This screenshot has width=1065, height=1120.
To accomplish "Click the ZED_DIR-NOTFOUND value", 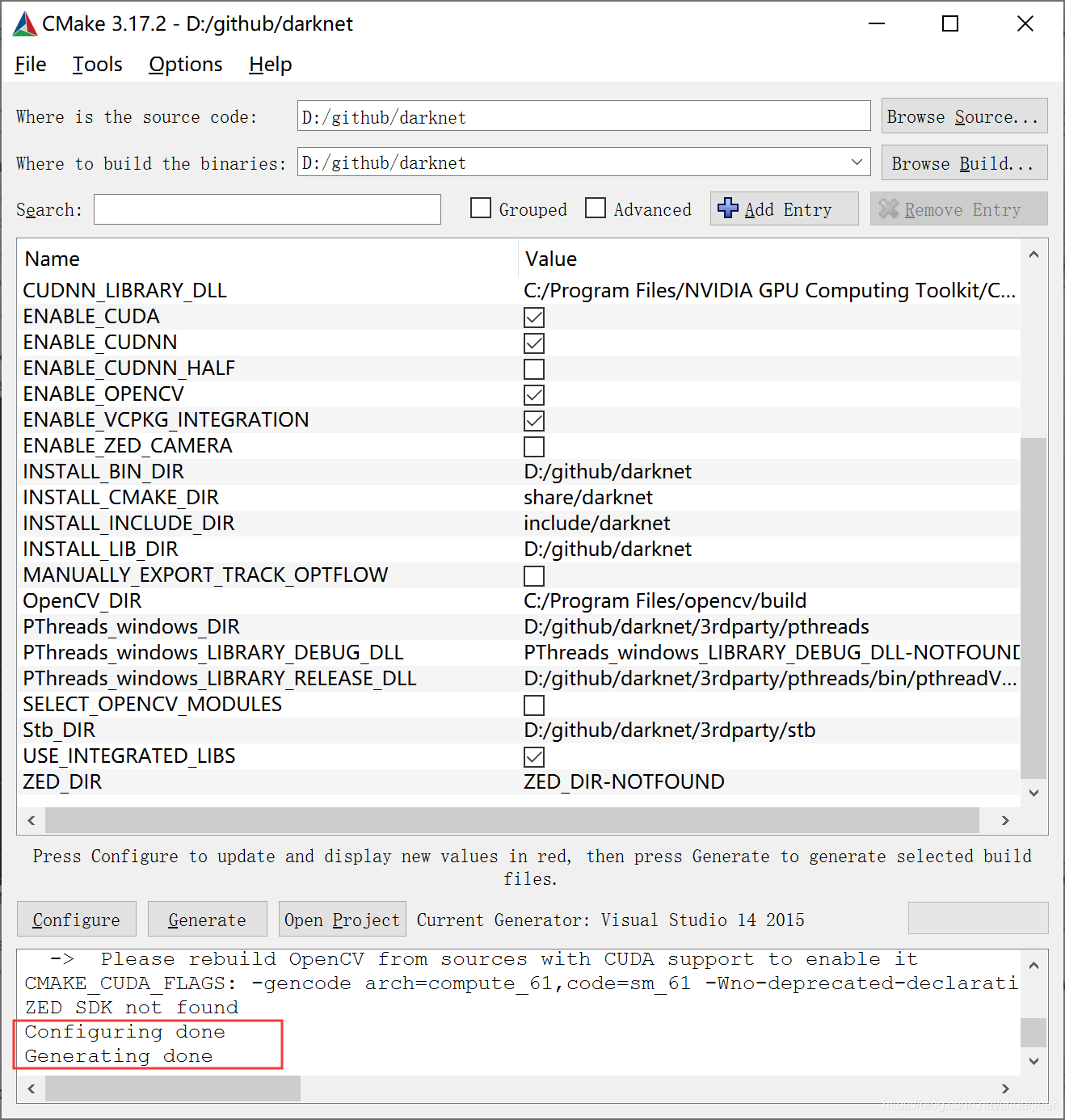I will tap(624, 782).
